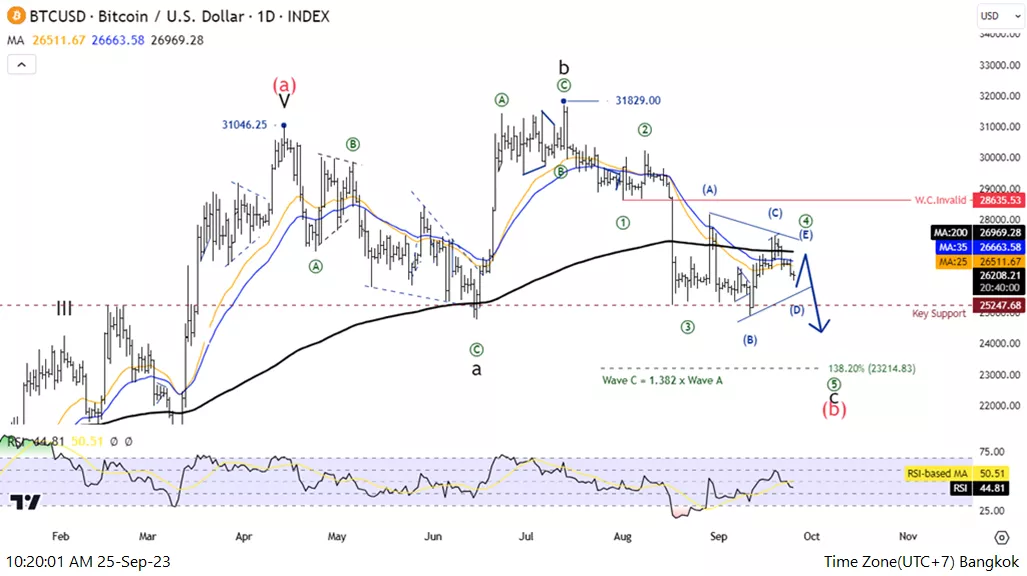Open the USD currency dropdown
The image size is (1027, 576).
point(1000,16)
